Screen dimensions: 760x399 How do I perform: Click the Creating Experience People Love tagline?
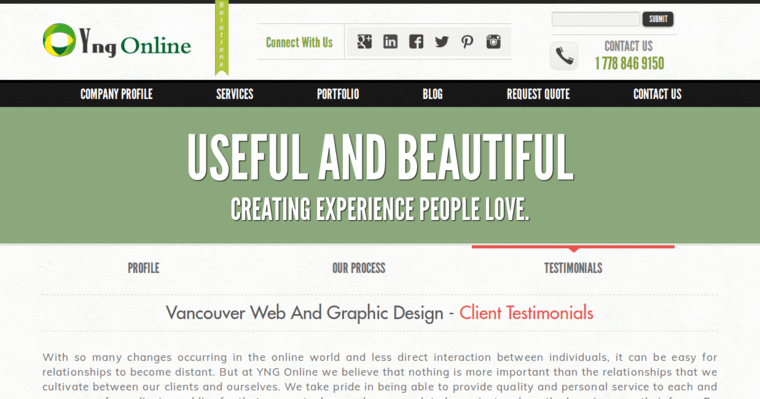click(380, 209)
